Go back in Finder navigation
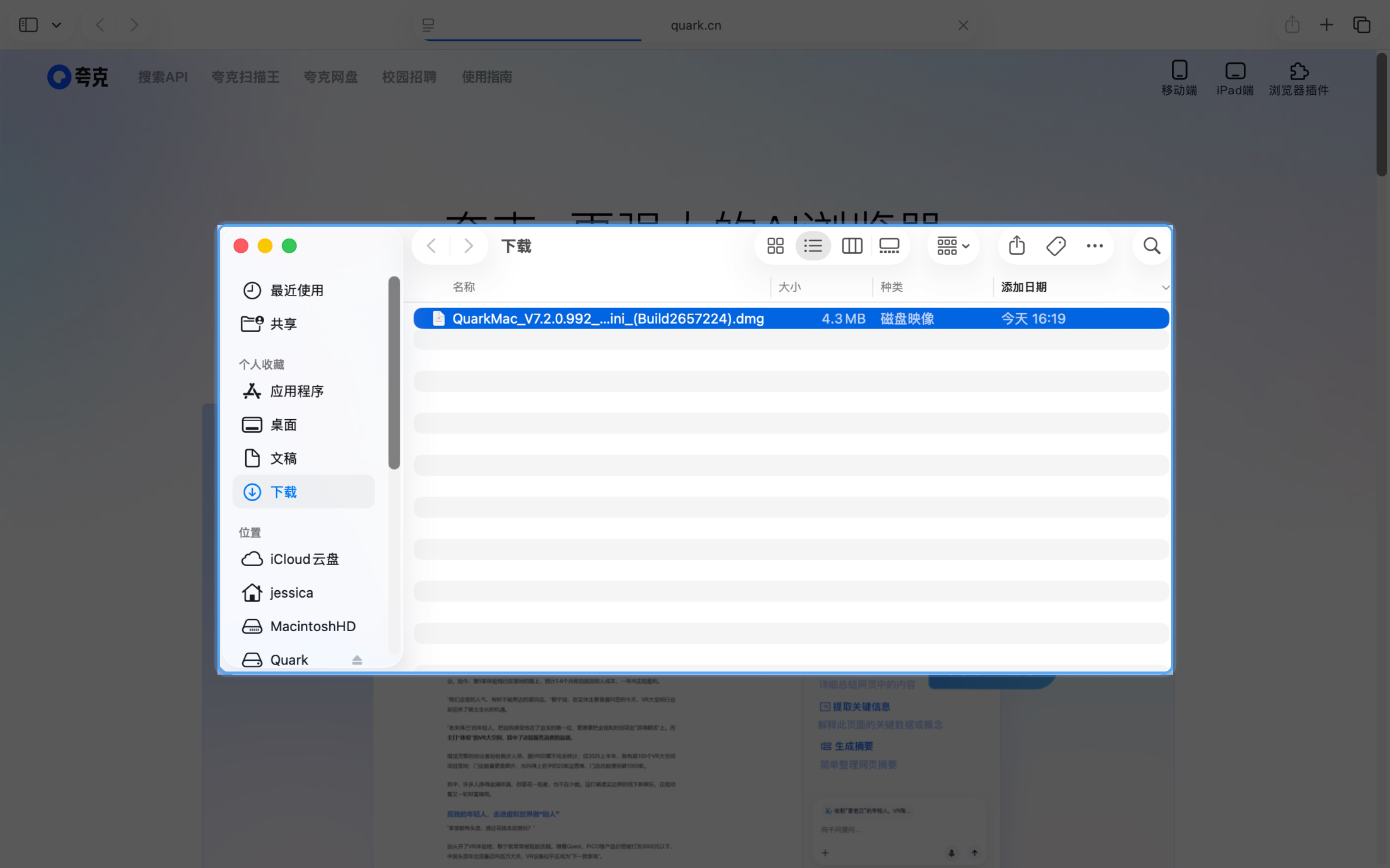Image resolution: width=1390 pixels, height=868 pixels. point(432,246)
